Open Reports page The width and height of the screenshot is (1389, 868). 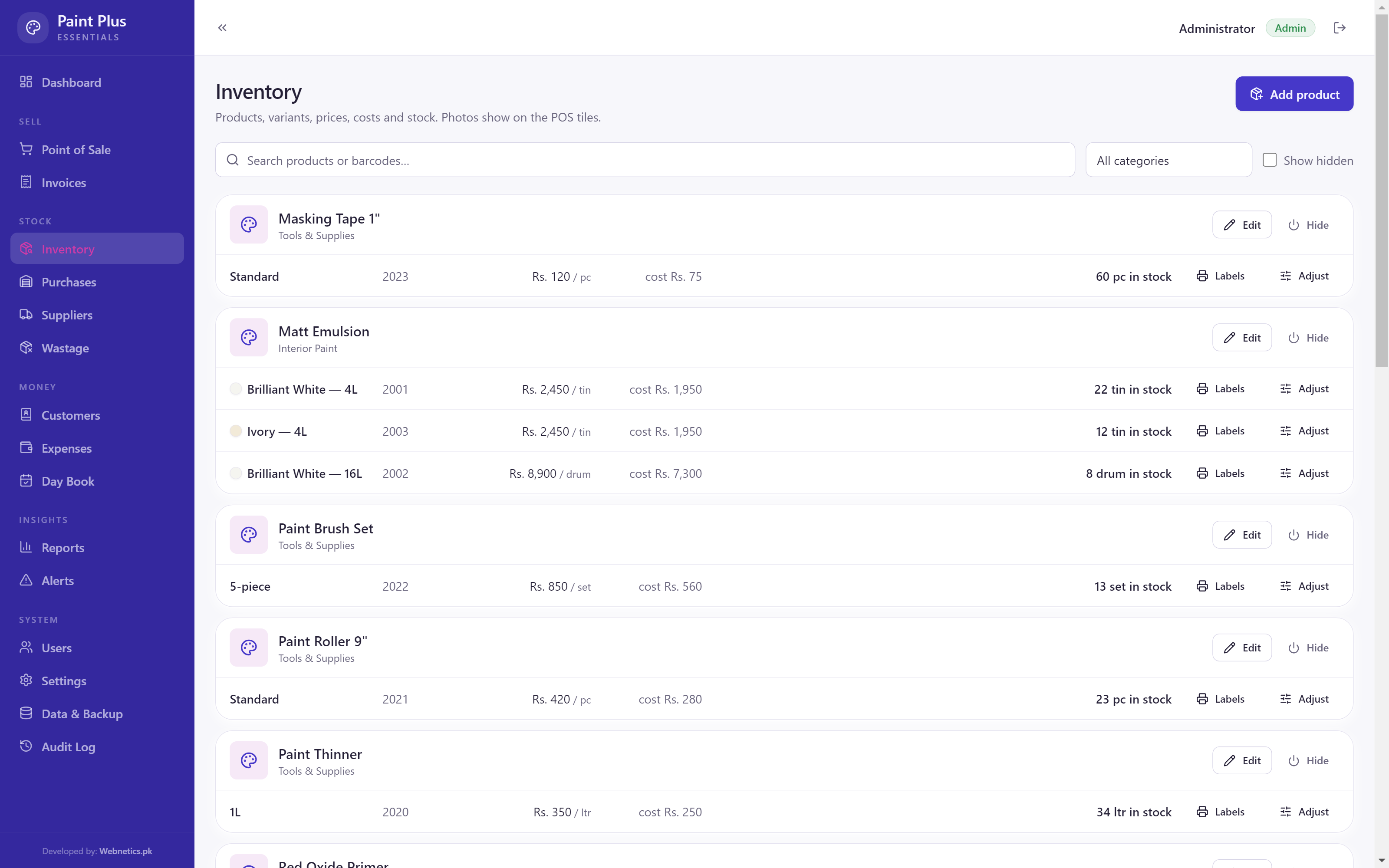(97, 548)
